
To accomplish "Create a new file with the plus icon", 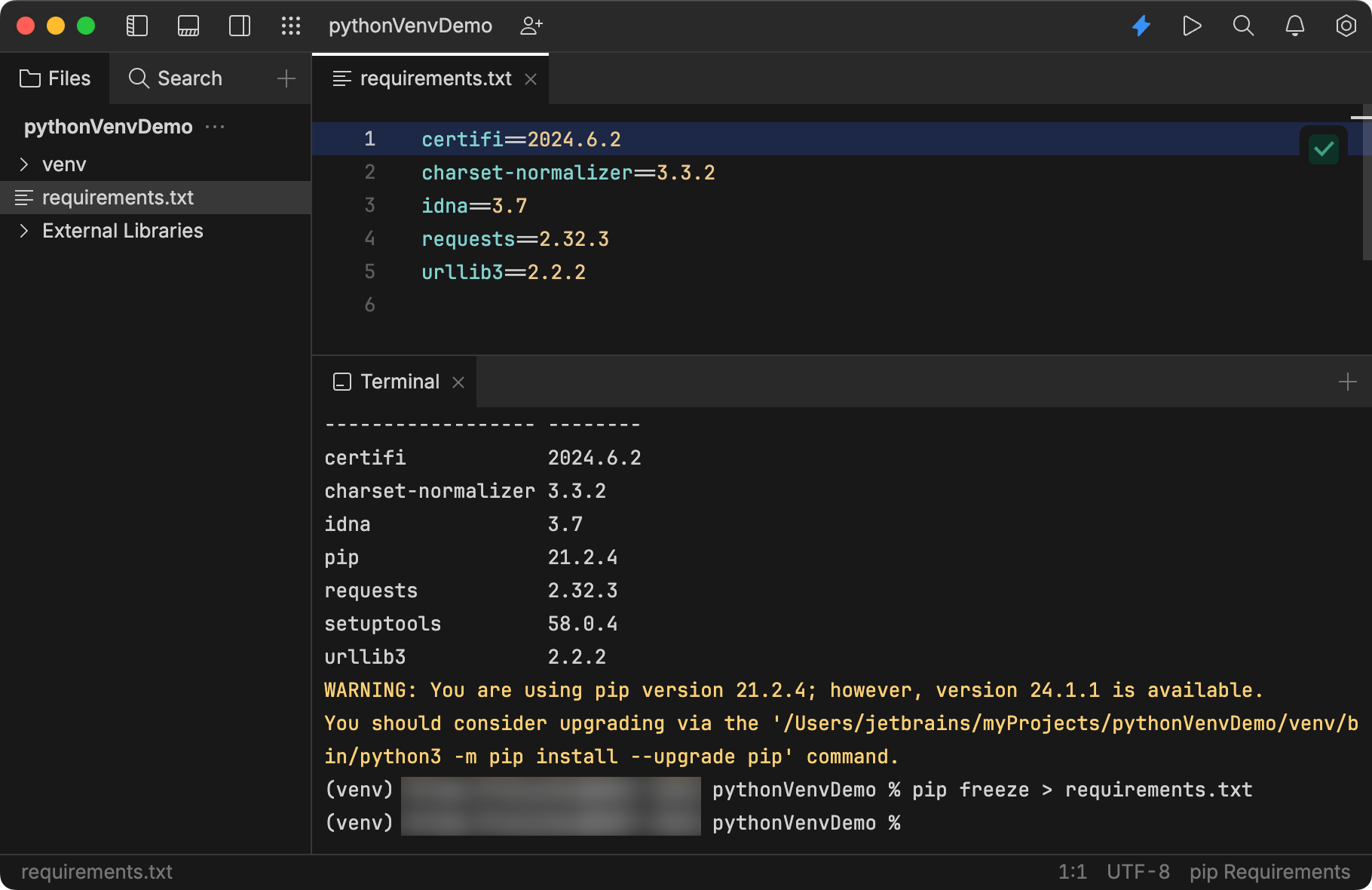I will click(x=286, y=78).
